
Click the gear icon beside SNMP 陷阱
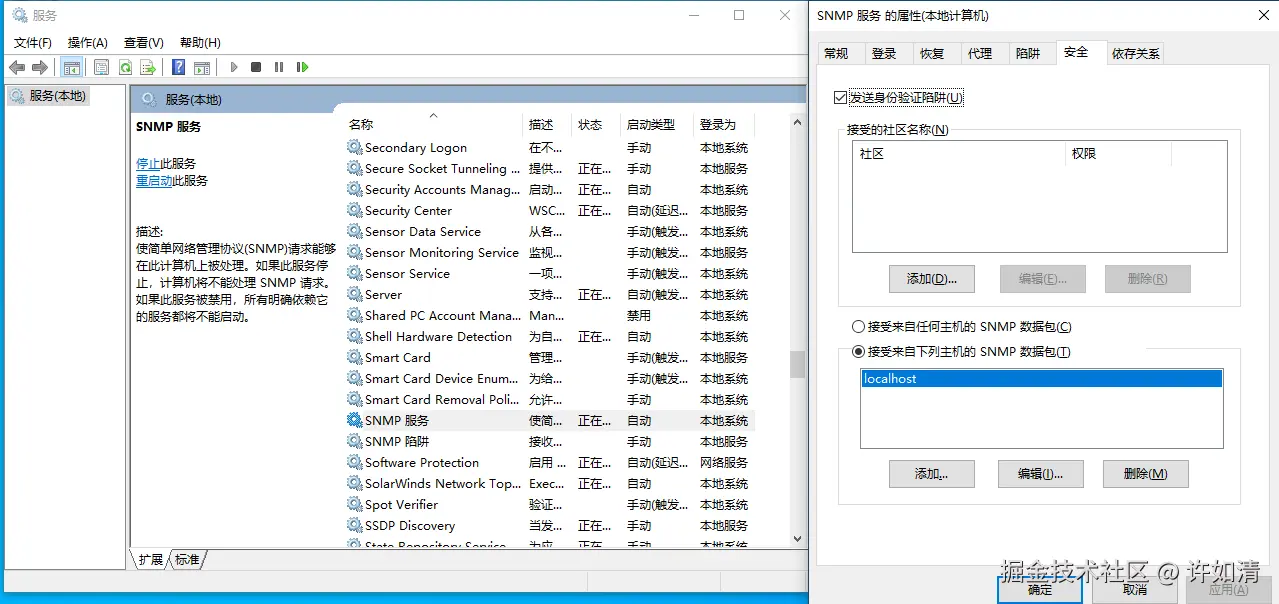(x=355, y=441)
